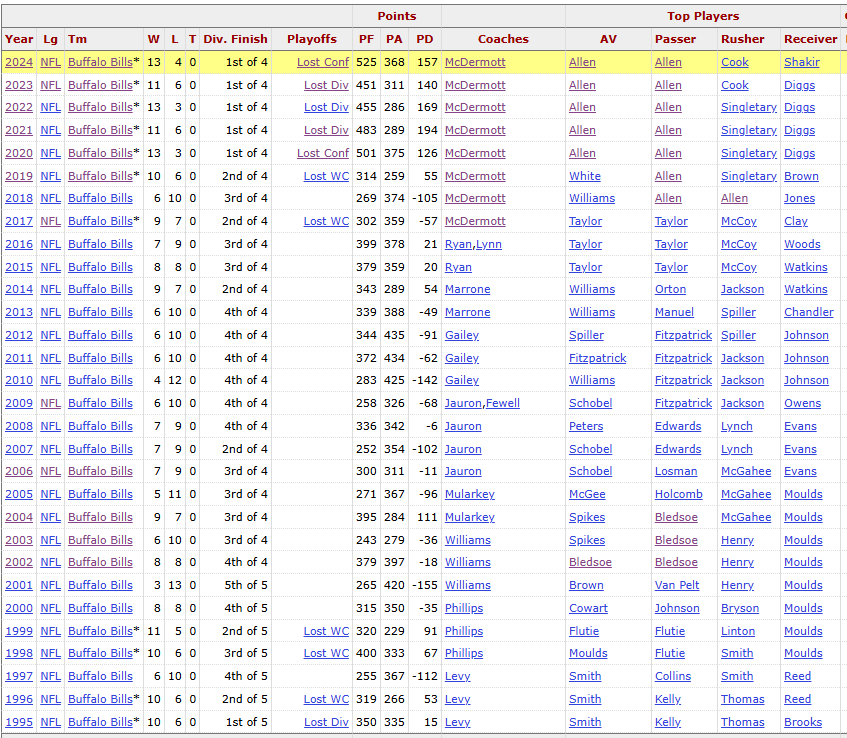847x738 pixels.
Task: Sort table by Year column header
Action: (x=19, y=39)
